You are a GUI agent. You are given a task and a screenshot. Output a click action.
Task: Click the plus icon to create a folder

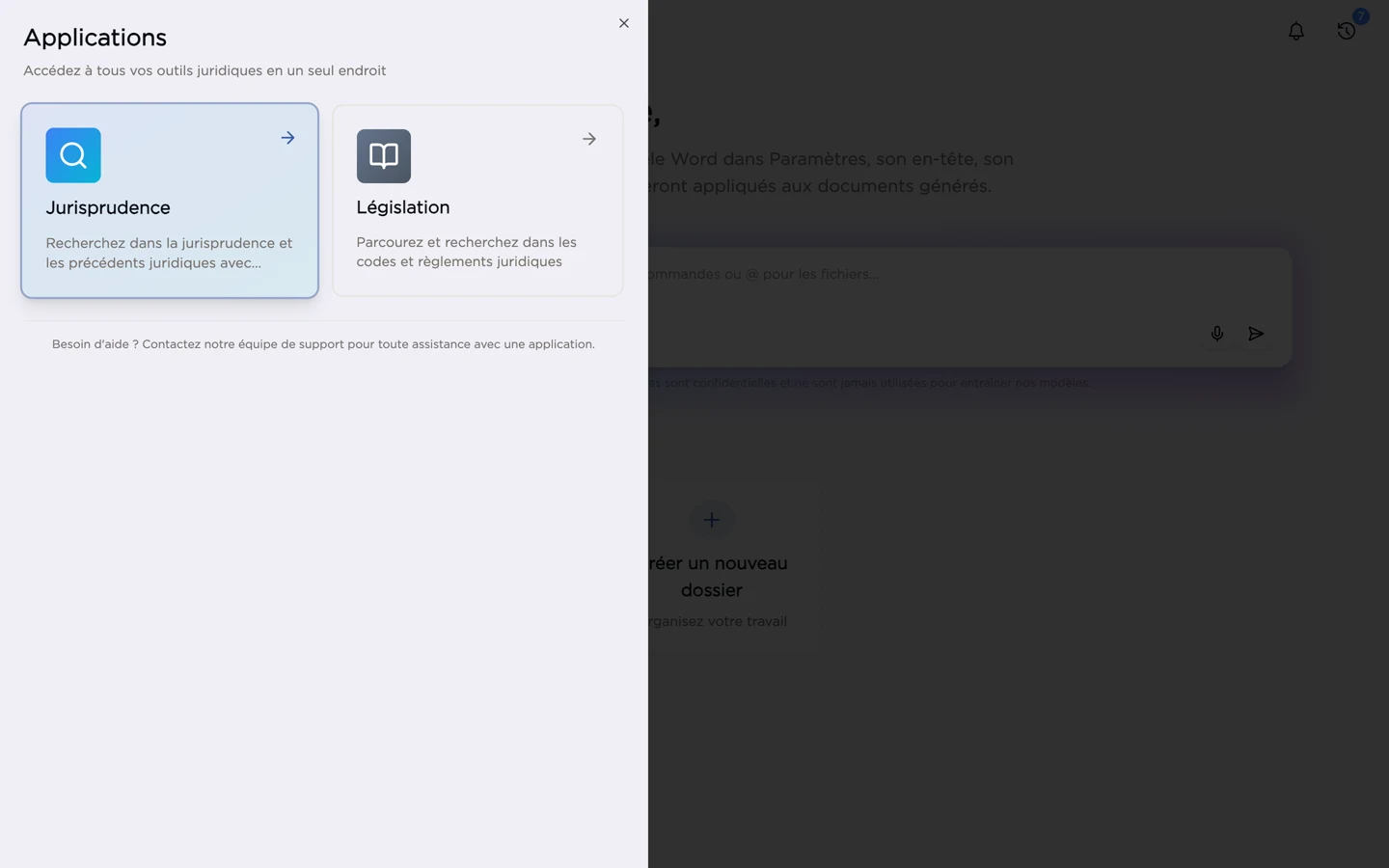click(x=712, y=520)
